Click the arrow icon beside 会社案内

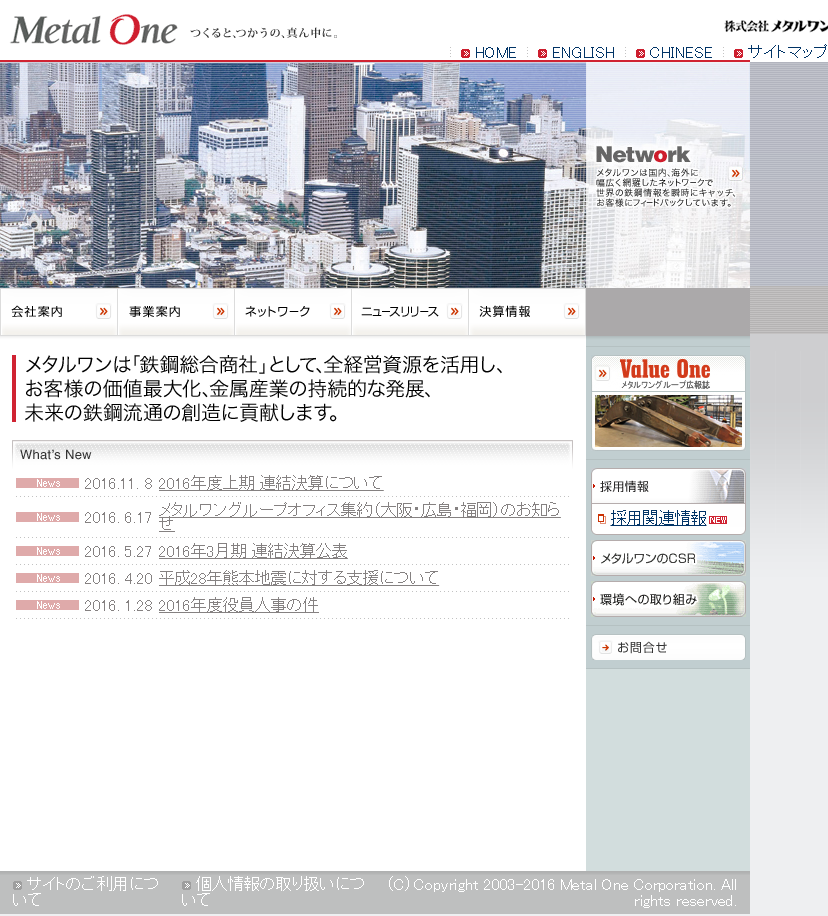pos(103,312)
